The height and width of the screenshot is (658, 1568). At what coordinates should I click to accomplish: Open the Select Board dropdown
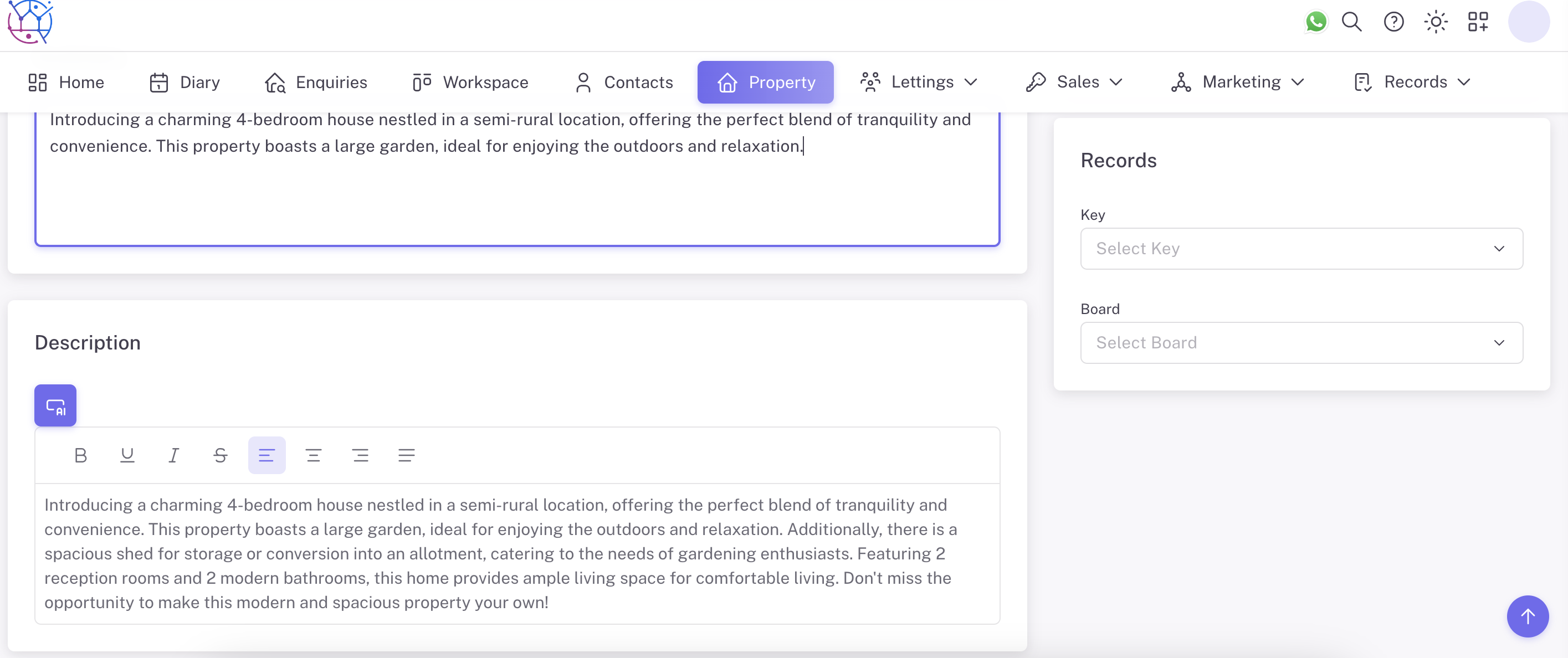pos(1301,343)
